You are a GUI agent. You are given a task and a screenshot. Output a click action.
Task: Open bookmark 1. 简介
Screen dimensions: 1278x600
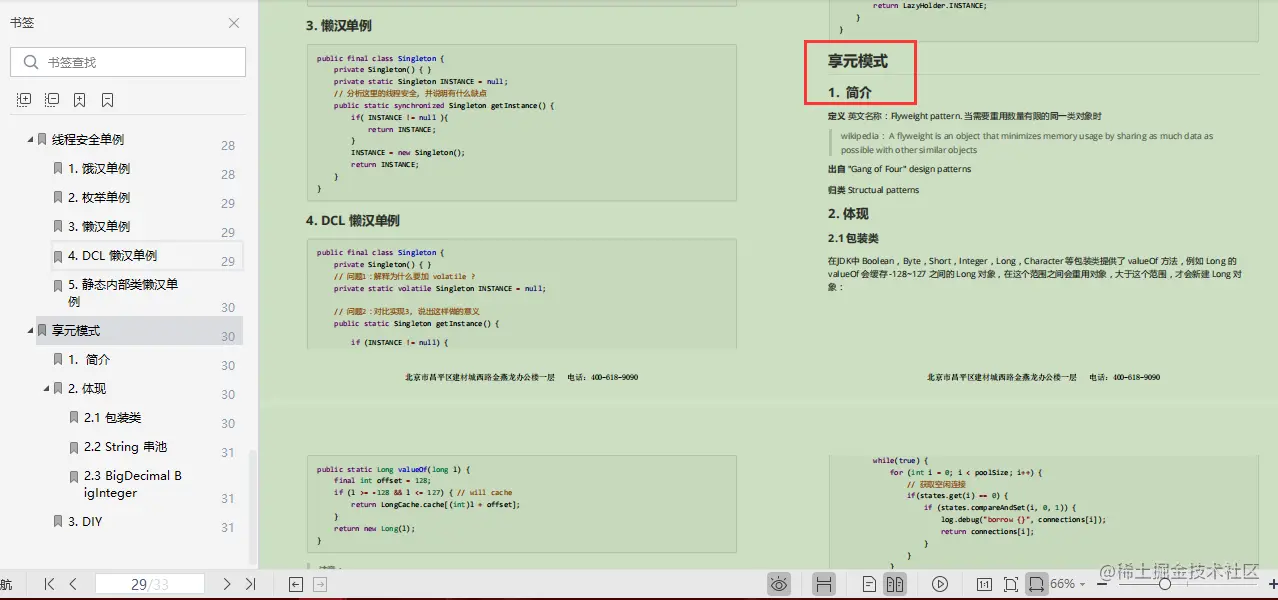click(89, 360)
